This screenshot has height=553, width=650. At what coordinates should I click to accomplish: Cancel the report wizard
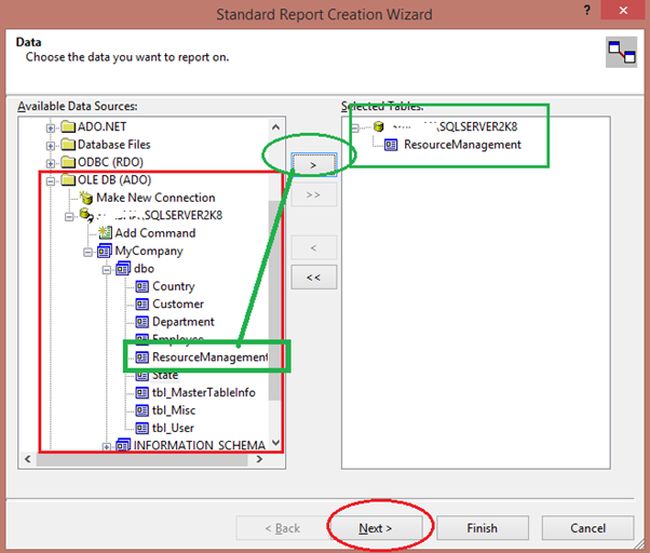(588, 528)
